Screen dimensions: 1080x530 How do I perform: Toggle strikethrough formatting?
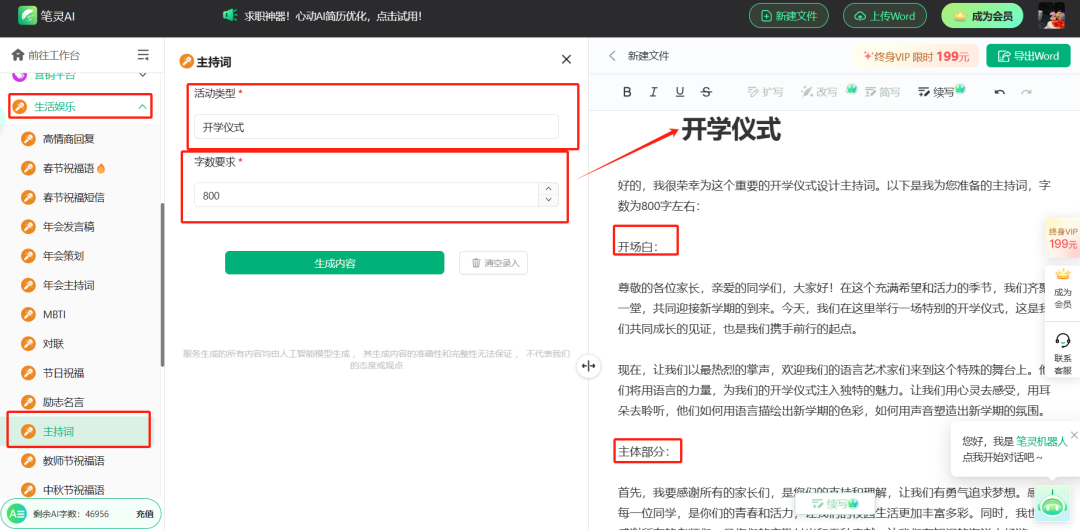[706, 92]
